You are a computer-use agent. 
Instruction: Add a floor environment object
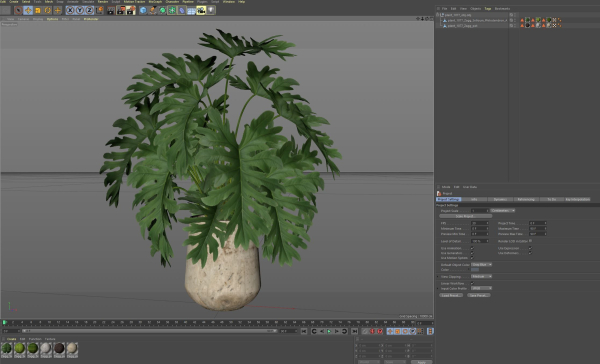pos(191,10)
